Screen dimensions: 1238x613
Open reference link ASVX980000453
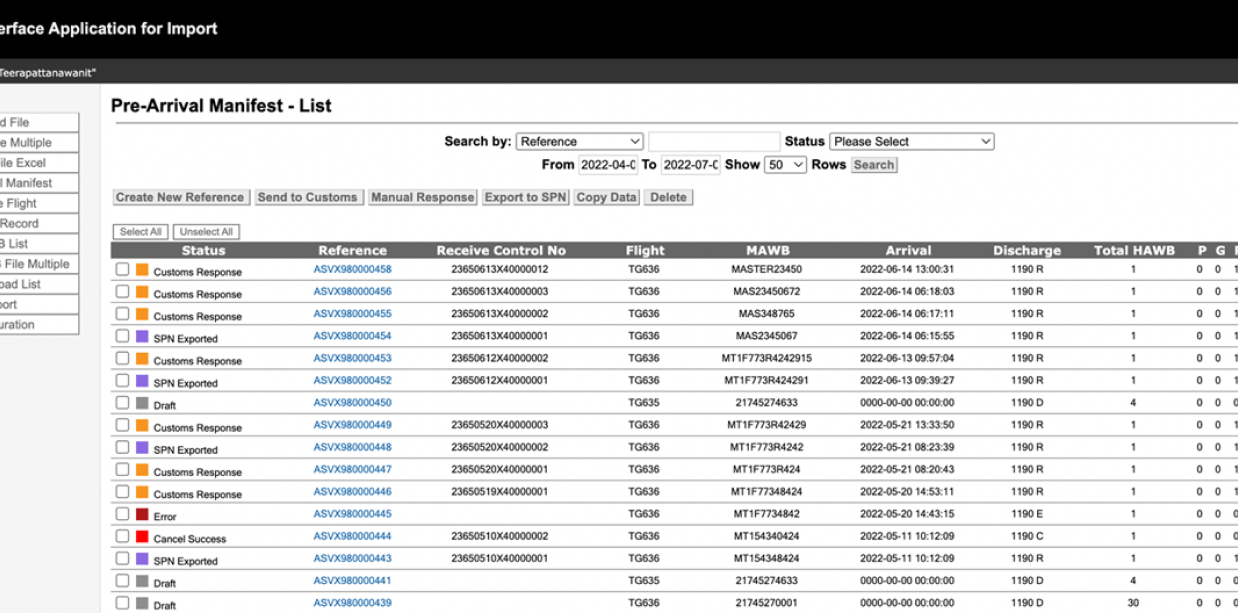352,358
